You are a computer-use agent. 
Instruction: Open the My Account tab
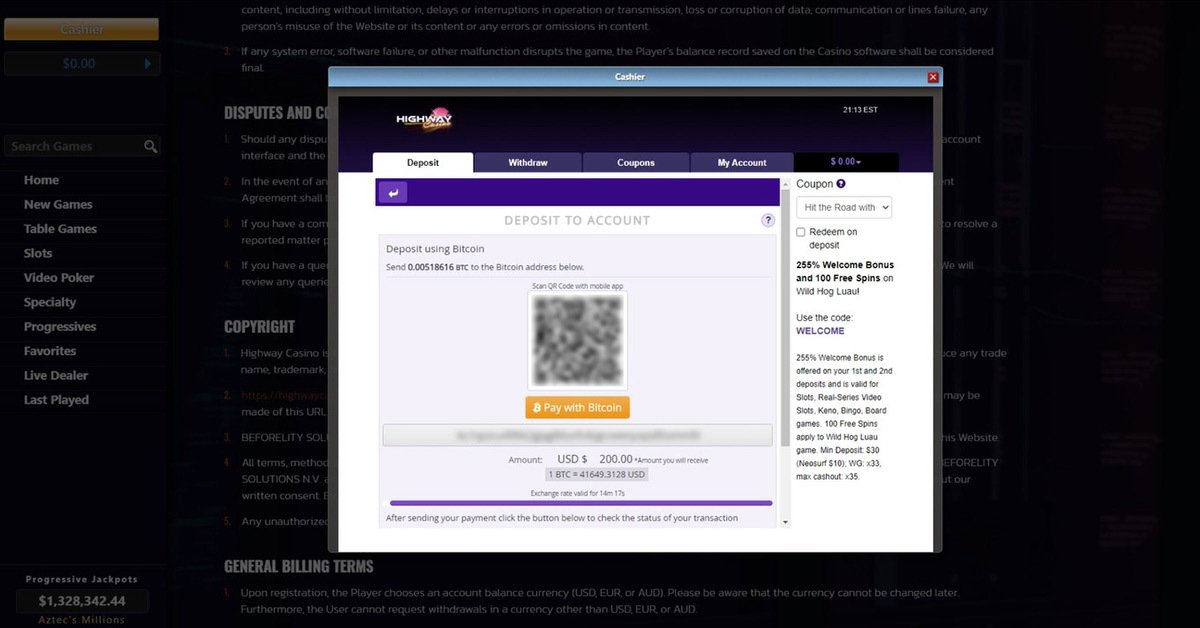click(x=742, y=162)
